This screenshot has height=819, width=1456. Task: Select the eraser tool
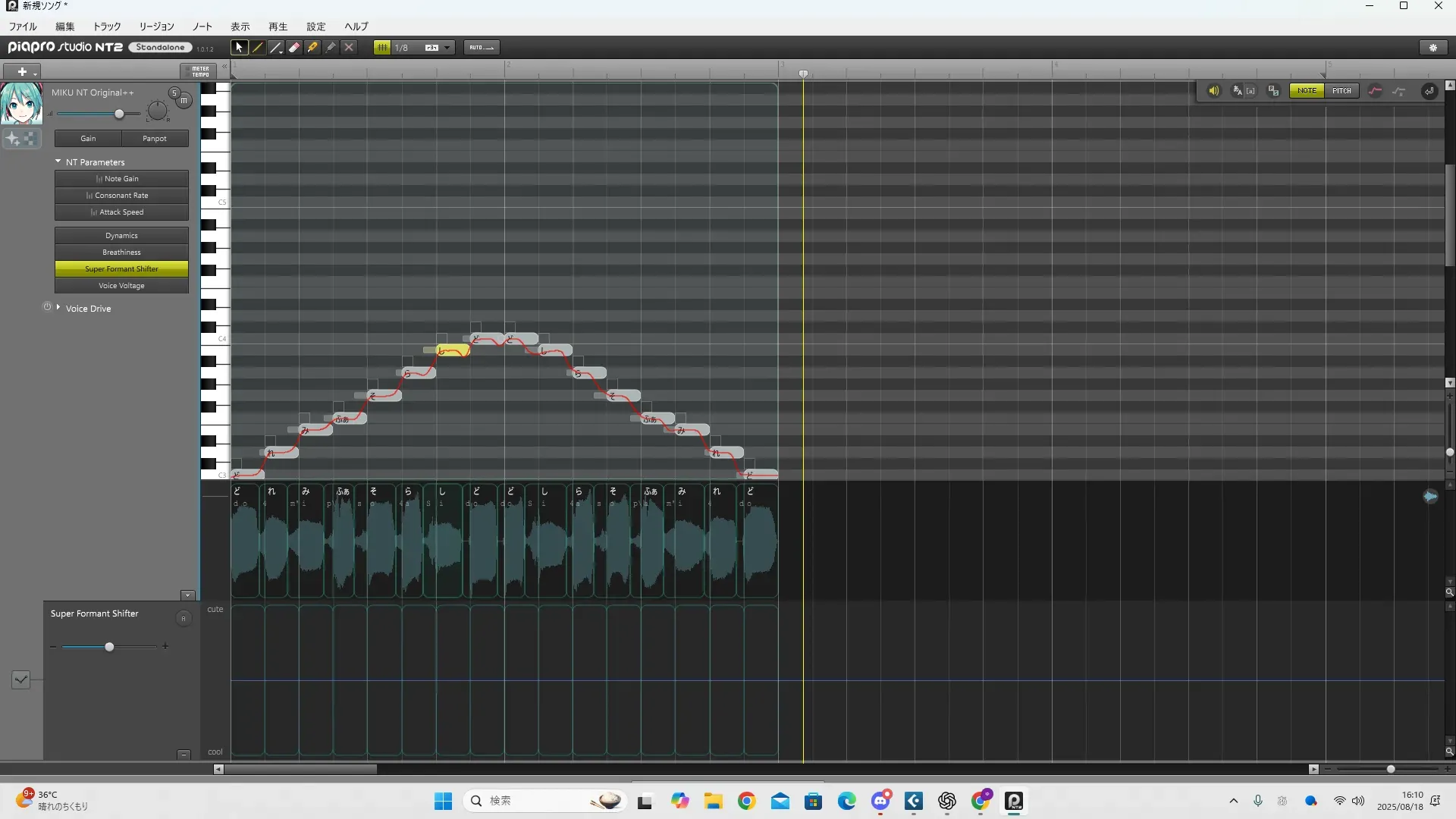294,47
